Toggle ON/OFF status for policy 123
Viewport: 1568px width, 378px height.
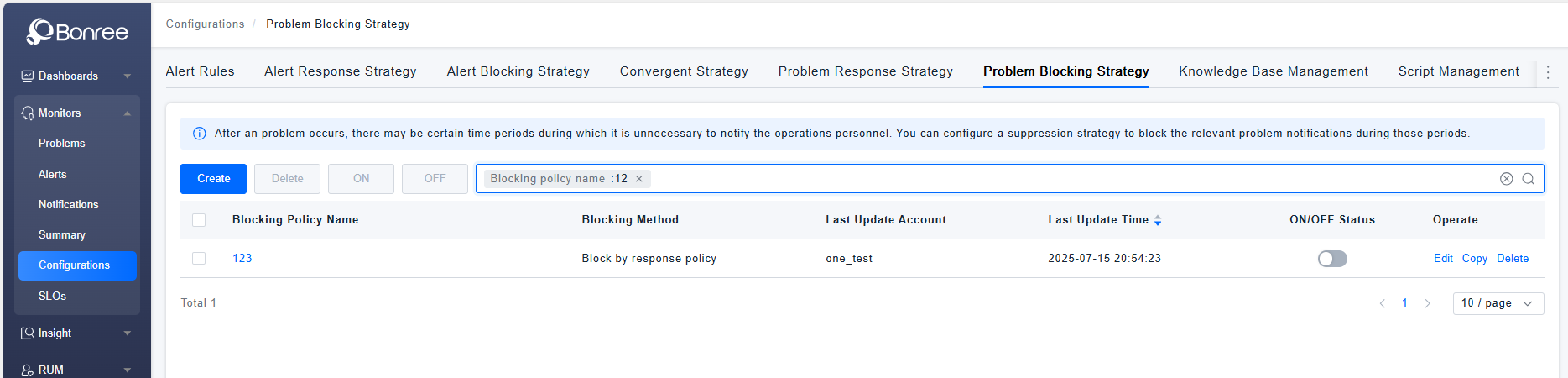tap(1331, 259)
